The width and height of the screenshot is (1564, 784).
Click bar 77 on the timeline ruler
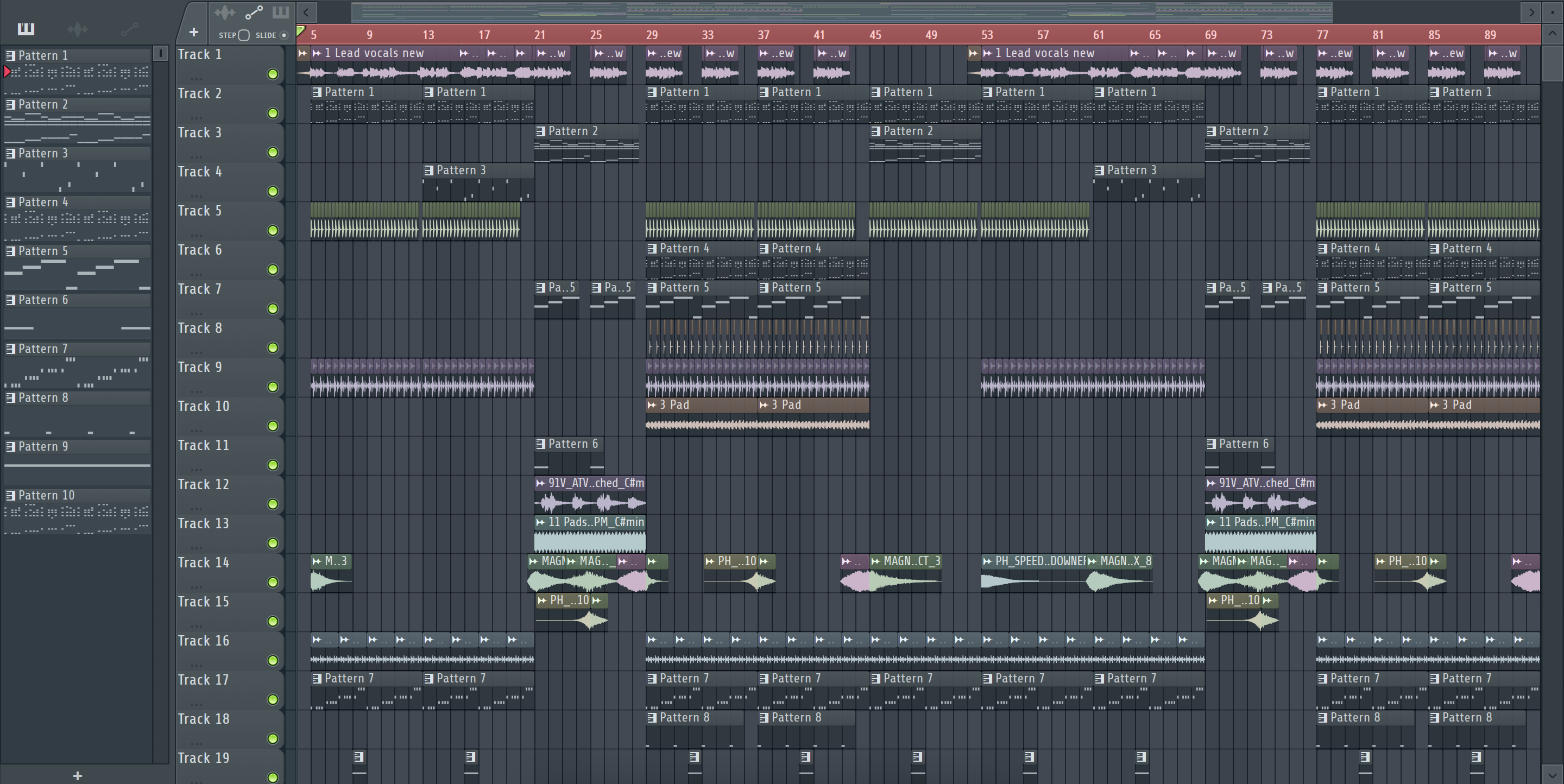(x=1322, y=35)
